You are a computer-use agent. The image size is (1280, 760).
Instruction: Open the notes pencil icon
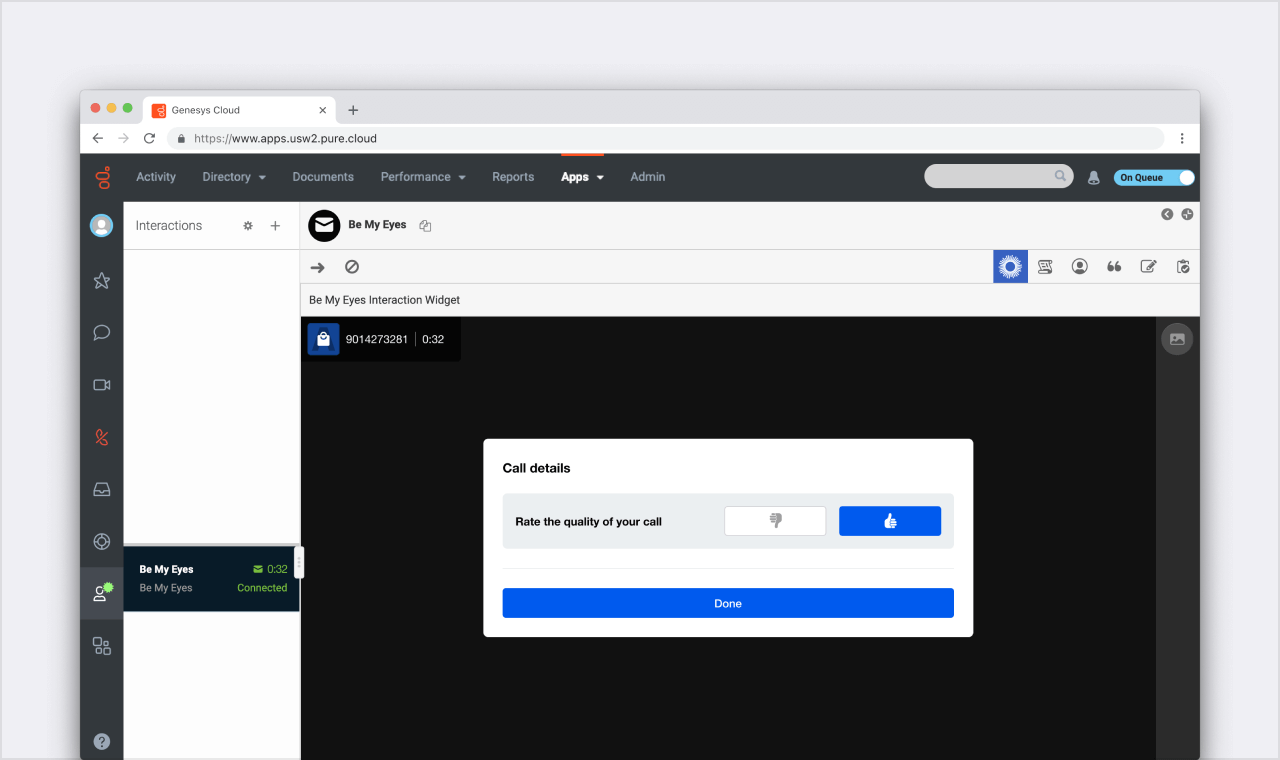1149,267
